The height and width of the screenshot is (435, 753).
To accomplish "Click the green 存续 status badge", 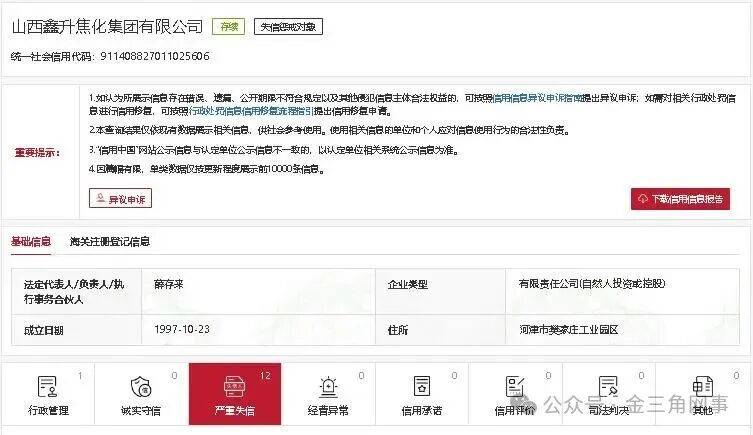I will pos(229,27).
